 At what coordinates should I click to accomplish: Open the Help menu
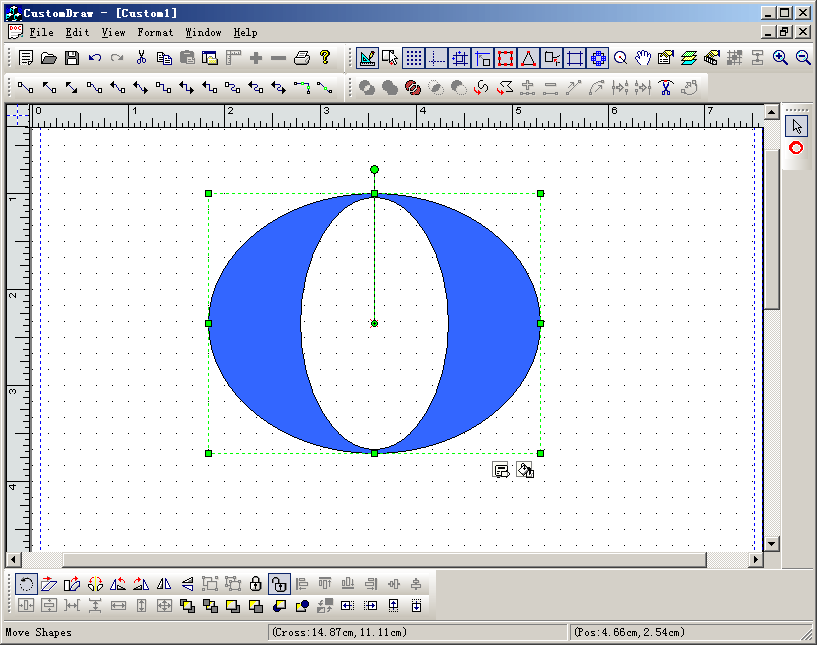[x=245, y=32]
